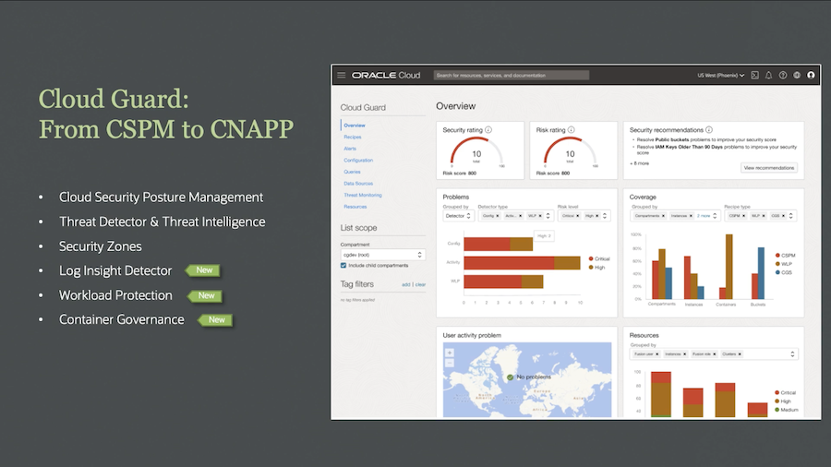
Task: Open Threat Monitoring in Cloud Guard menu
Action: click(x=362, y=195)
